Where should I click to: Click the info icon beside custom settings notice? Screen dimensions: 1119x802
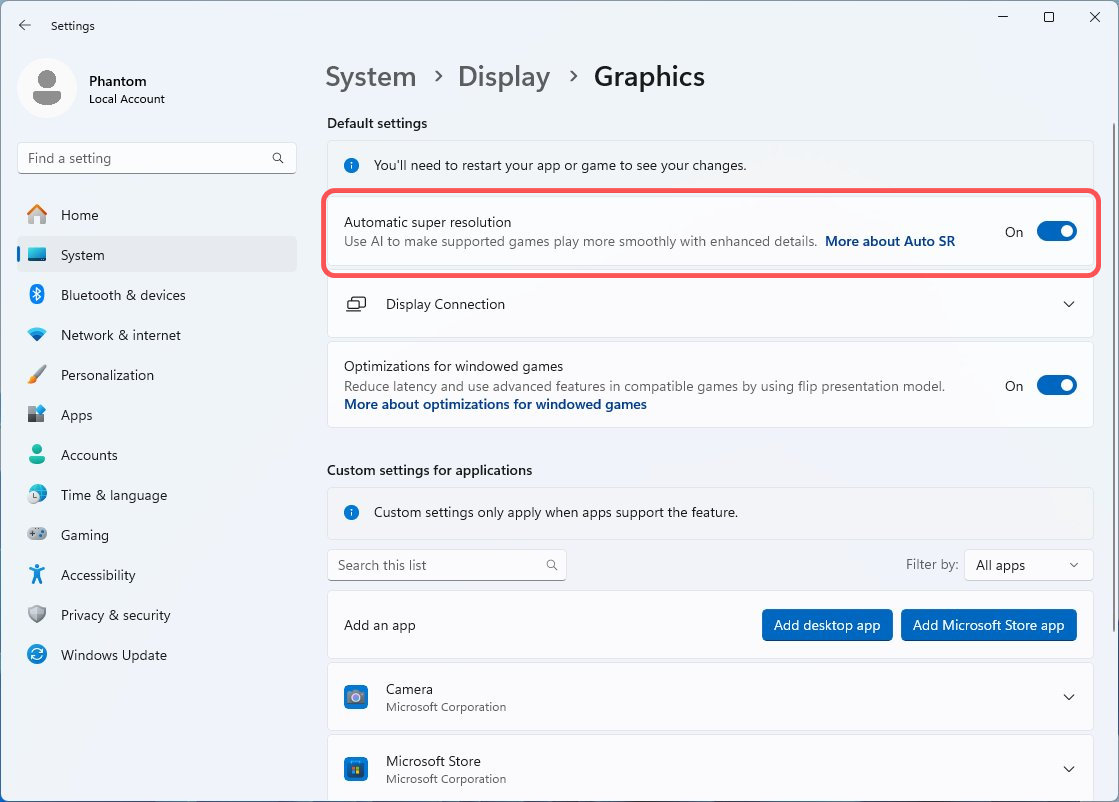tap(352, 512)
